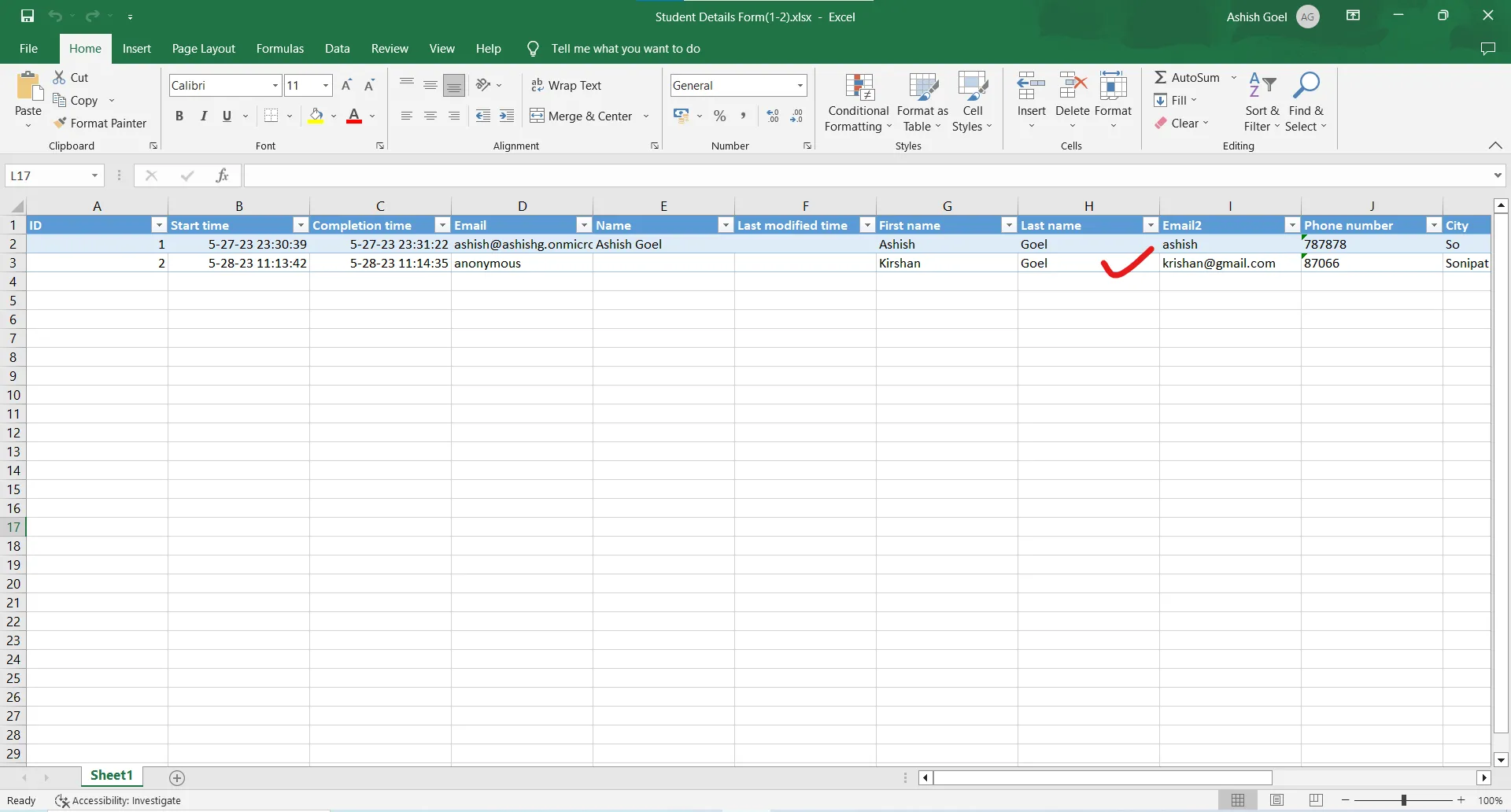Screen dimensions: 1511x812
Task: Toggle italic formatting
Action: pos(203,115)
